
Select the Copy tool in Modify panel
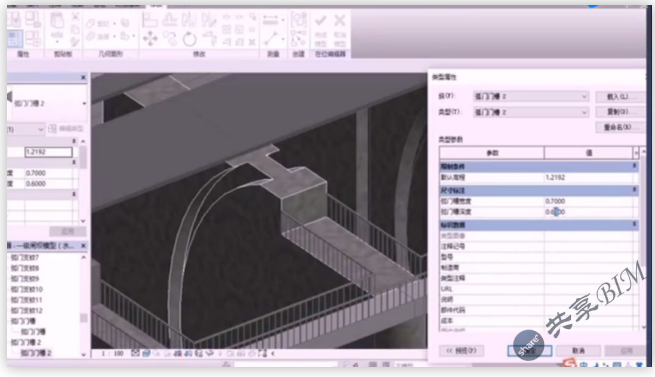170,39
